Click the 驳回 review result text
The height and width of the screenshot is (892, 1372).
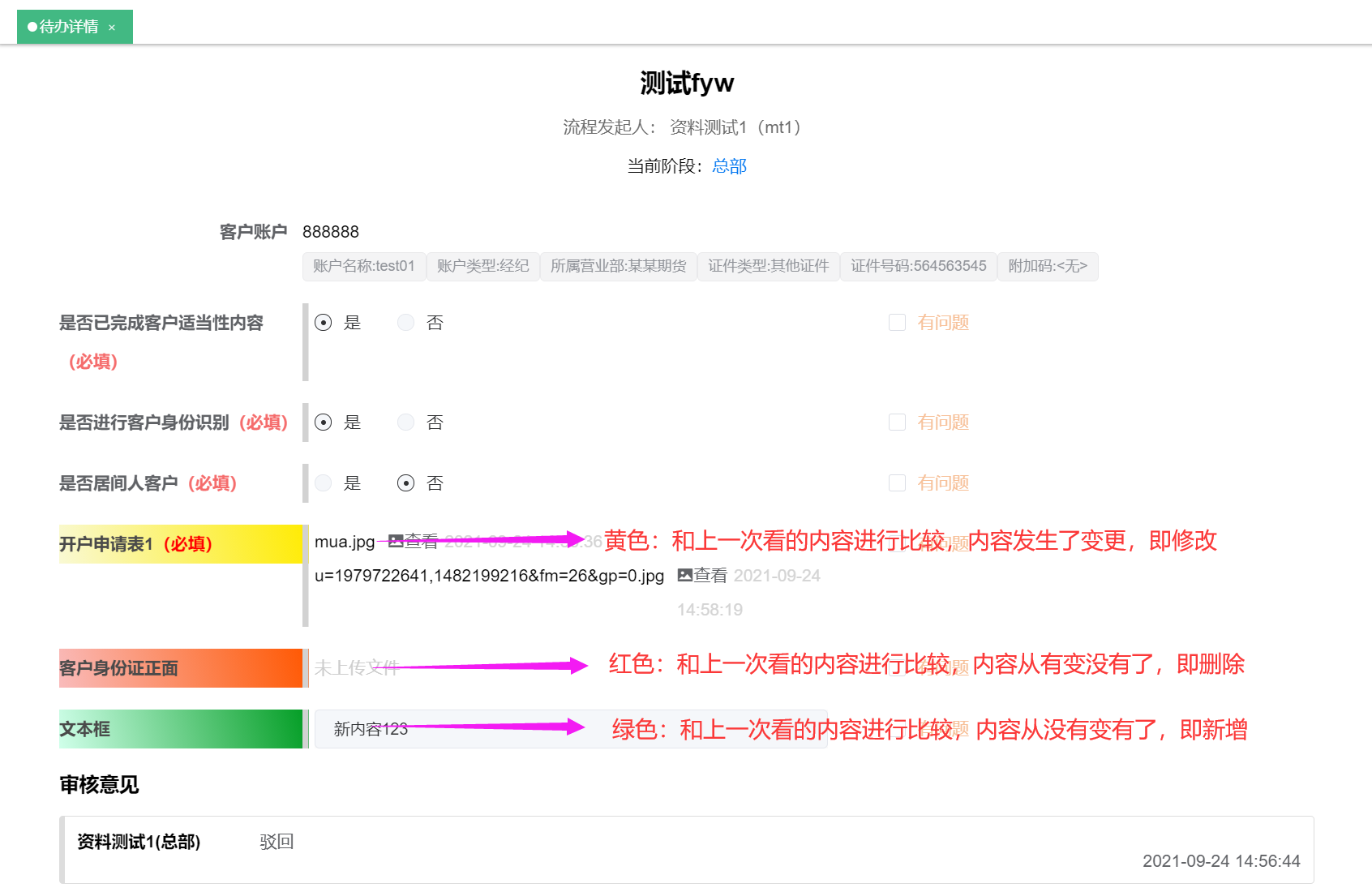[x=277, y=842]
